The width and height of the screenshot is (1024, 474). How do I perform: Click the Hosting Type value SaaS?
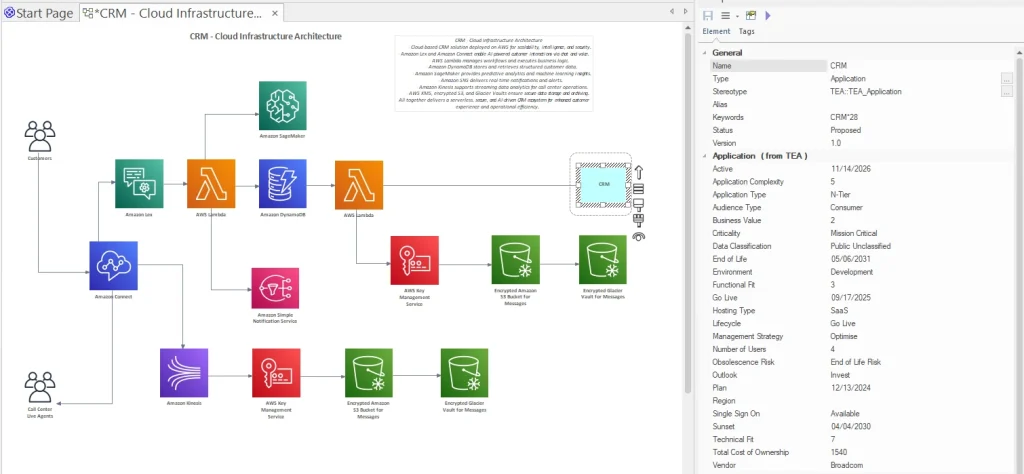(x=839, y=311)
